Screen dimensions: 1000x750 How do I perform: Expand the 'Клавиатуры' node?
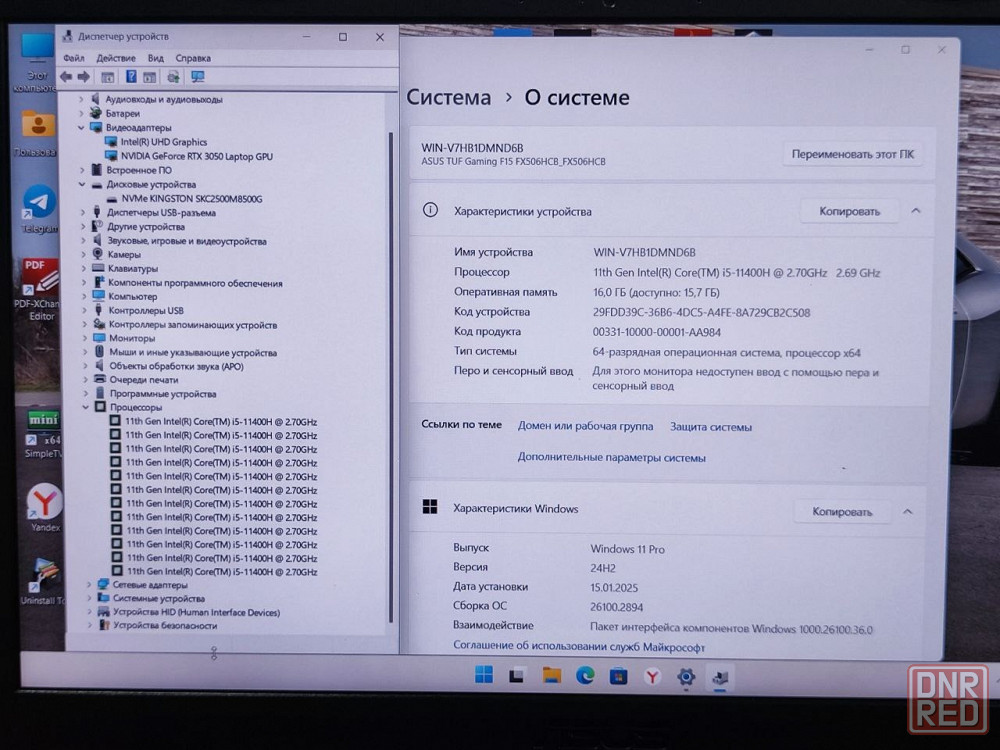84,268
